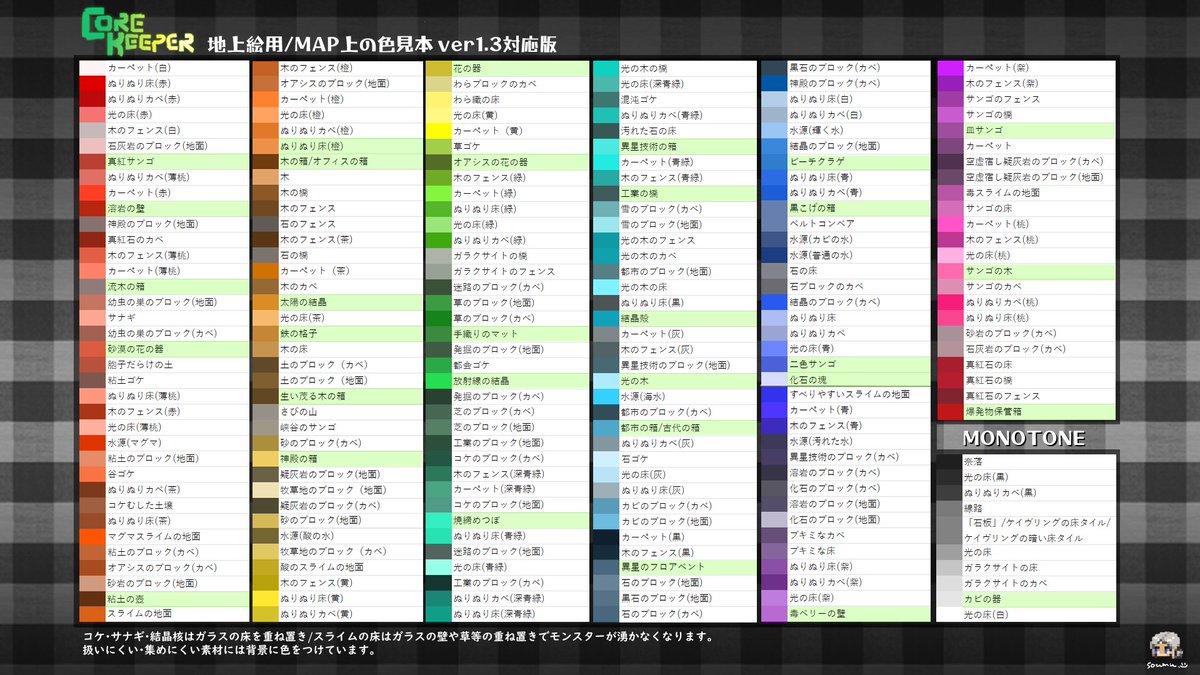Click the title 地上絵用/MAP上の色見本 ver1.3対応版
The height and width of the screenshot is (675, 1200).
(x=381, y=44)
